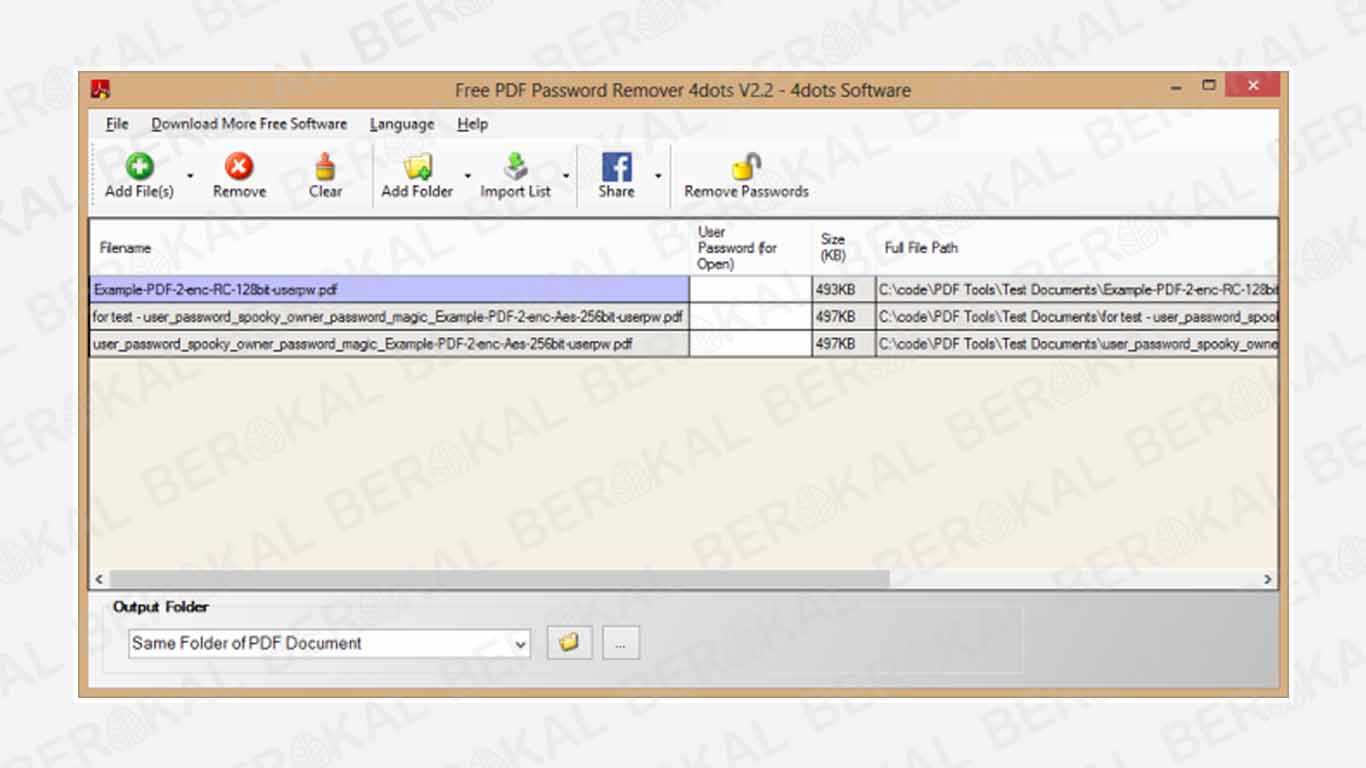Click the Remove Passwords padlock icon
1366x768 pixels.
tap(746, 166)
